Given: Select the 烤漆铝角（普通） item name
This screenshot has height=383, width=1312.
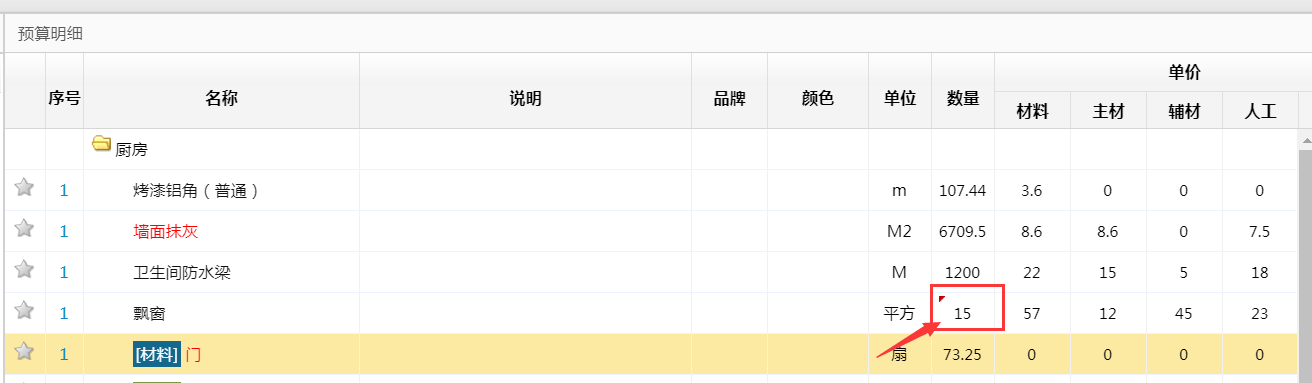Looking at the screenshot, I should (x=197, y=190).
